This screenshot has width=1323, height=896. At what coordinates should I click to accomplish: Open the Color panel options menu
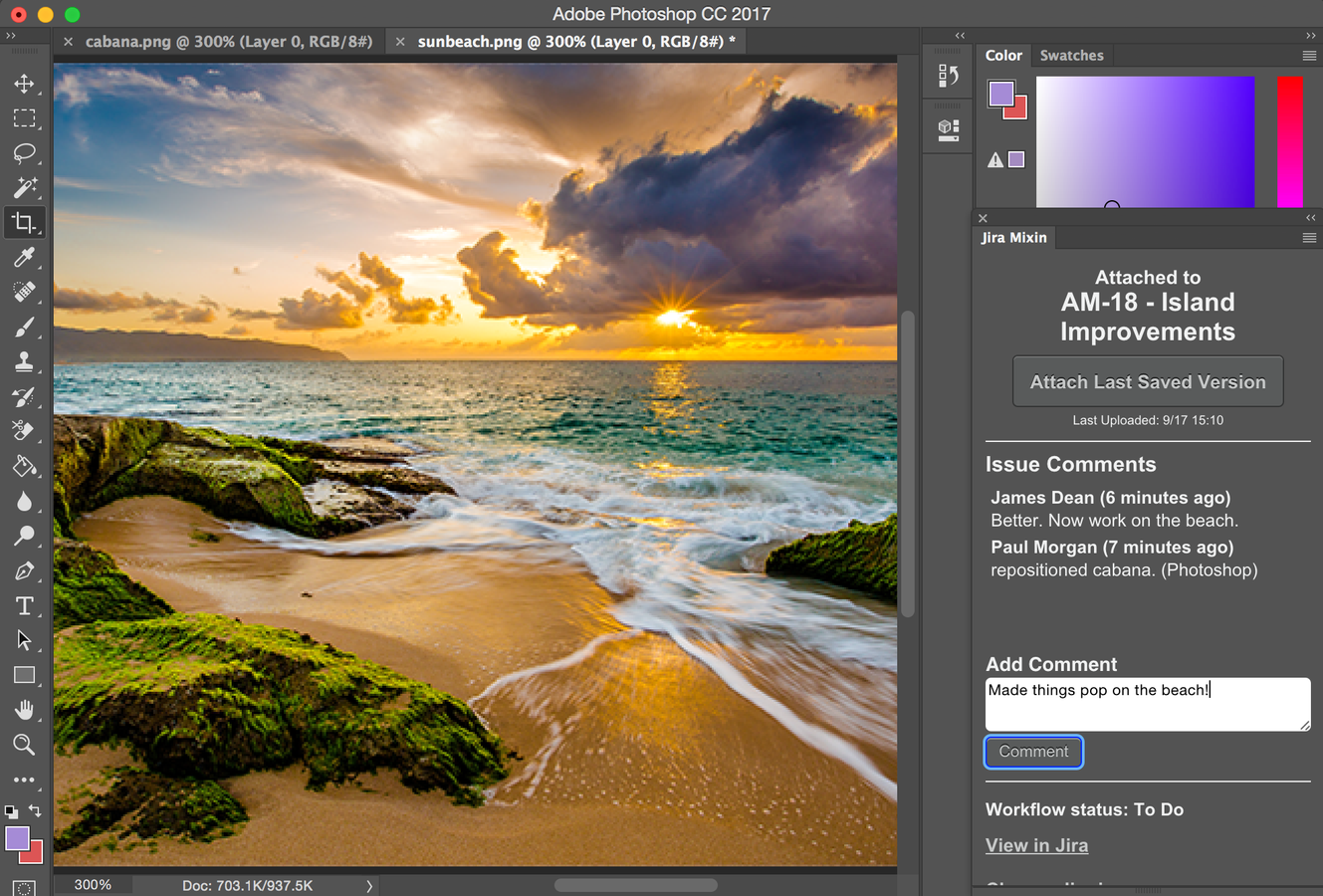[1309, 56]
